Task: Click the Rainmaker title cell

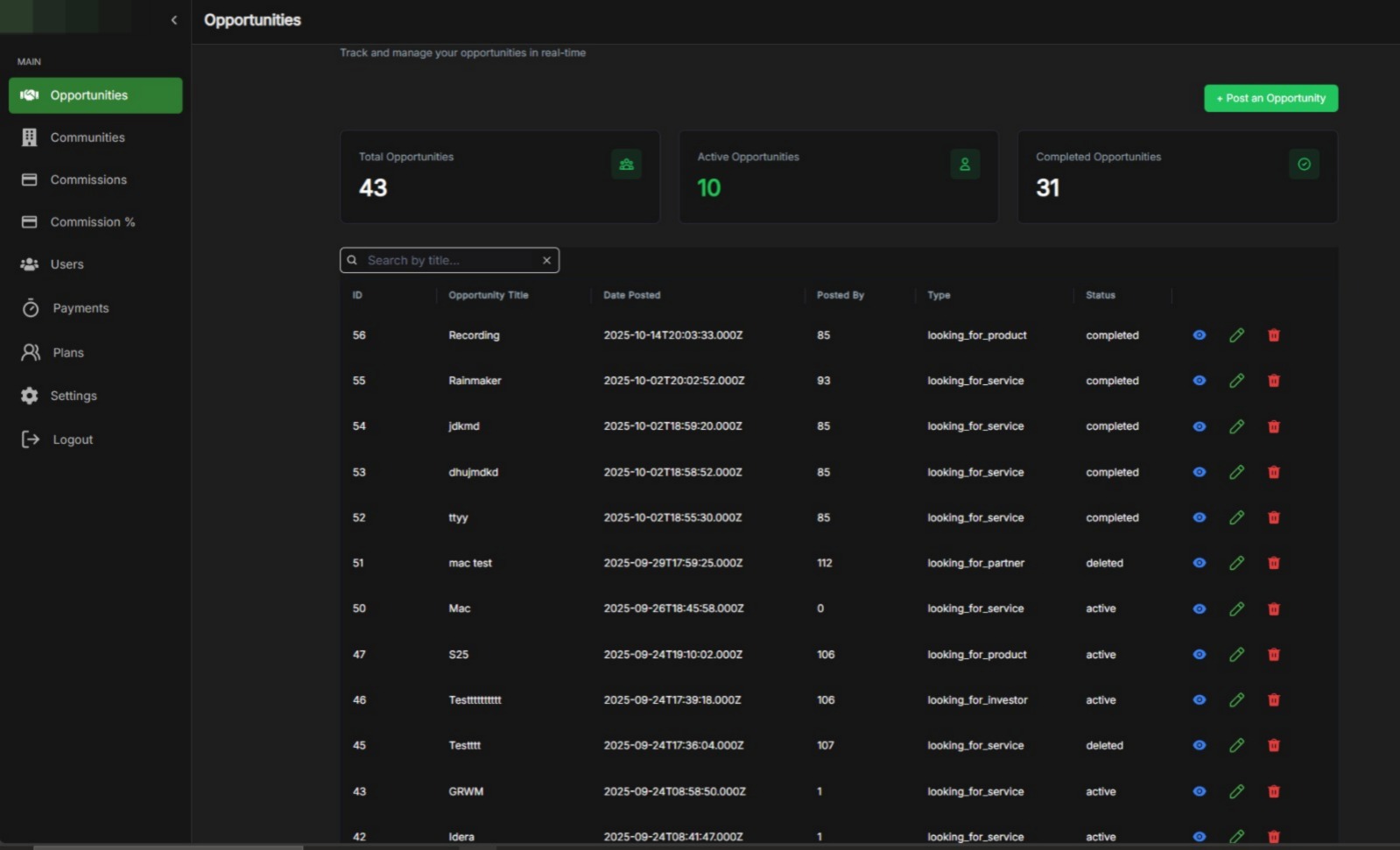Action: click(x=475, y=381)
